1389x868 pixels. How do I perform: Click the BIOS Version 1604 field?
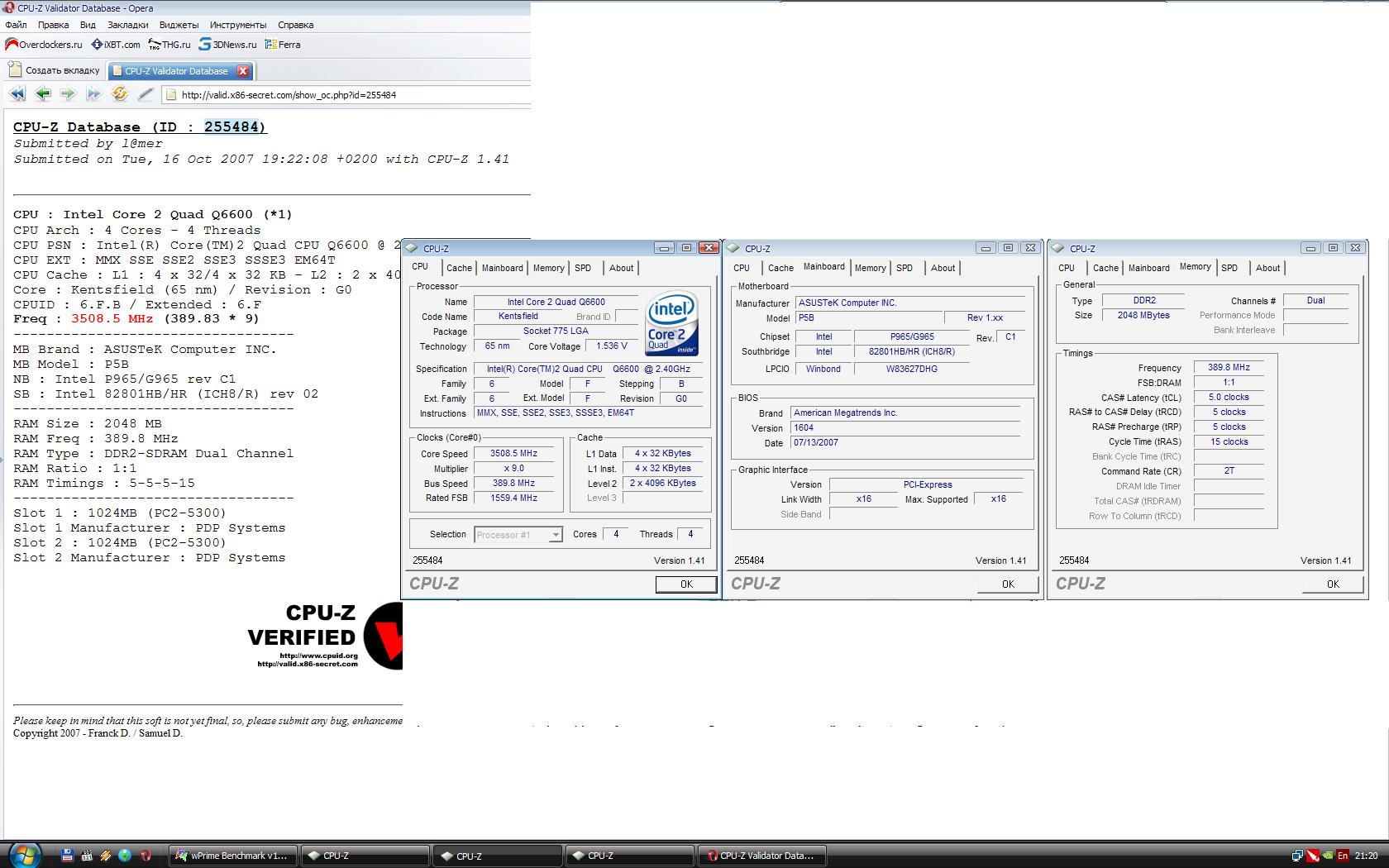pos(905,428)
